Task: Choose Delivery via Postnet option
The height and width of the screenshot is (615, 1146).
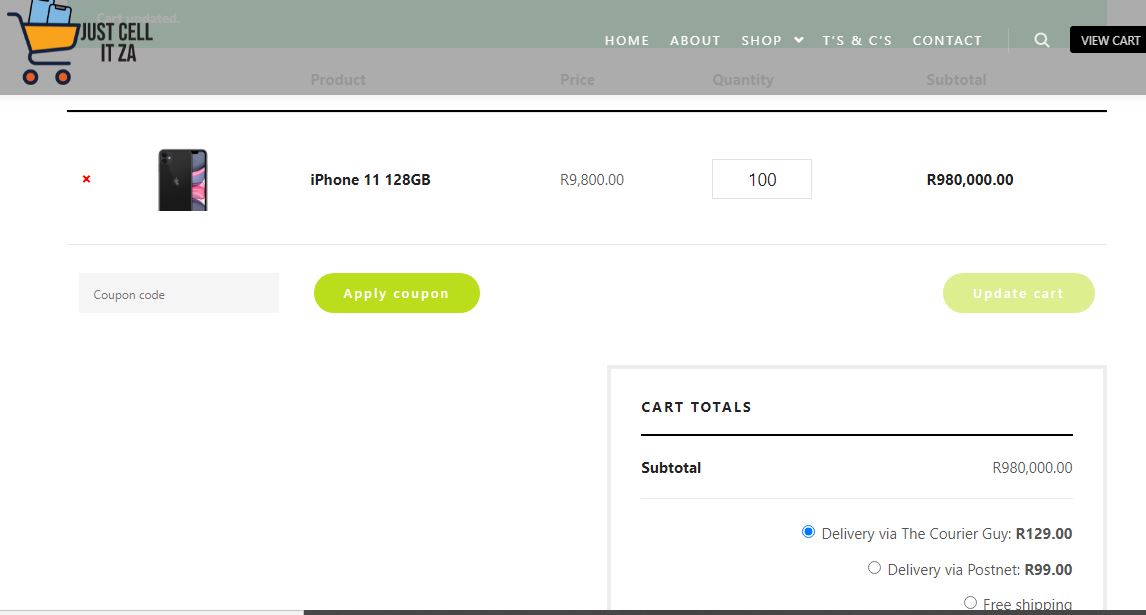Action: 874,568
